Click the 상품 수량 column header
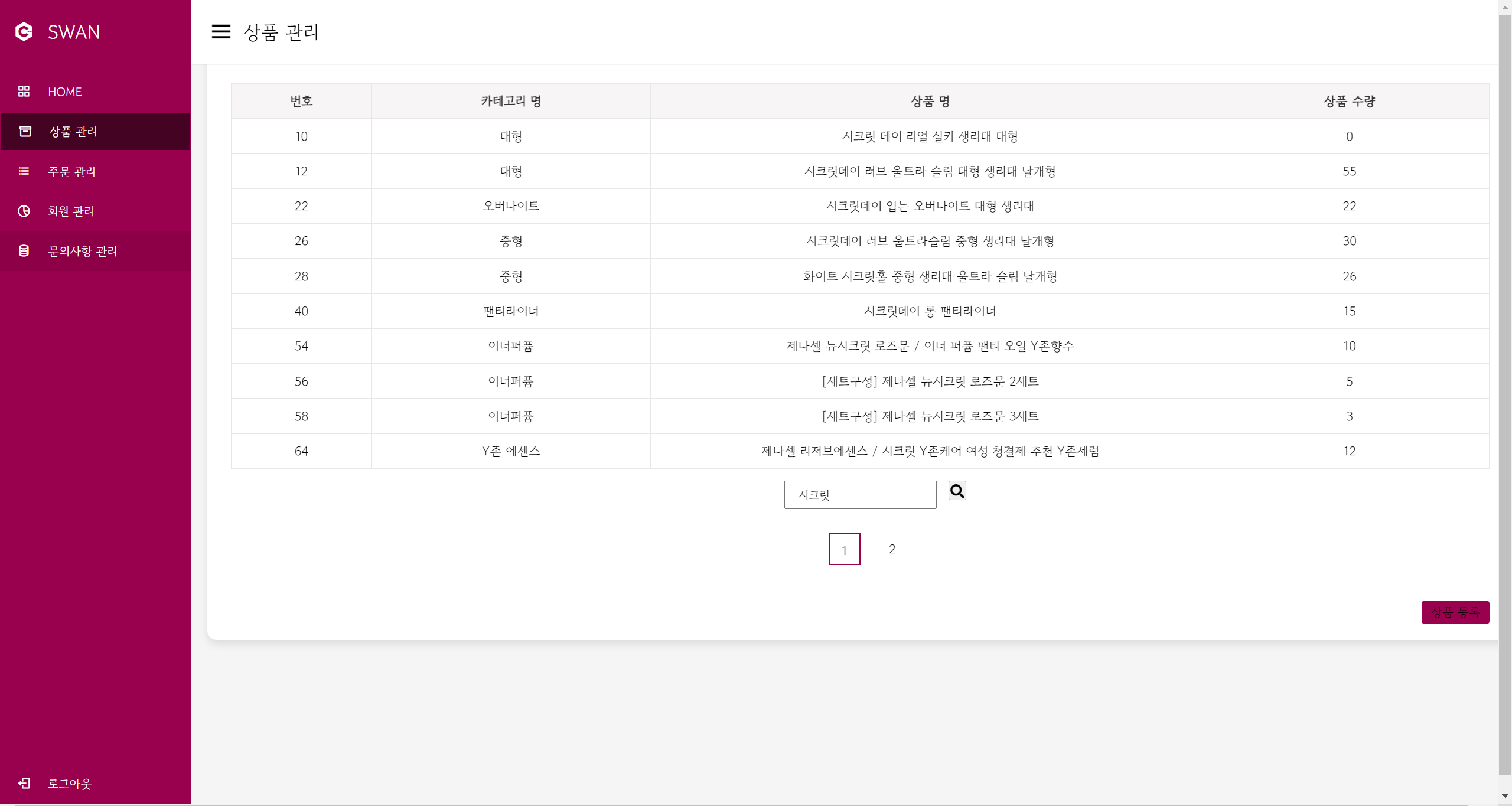 1349,101
